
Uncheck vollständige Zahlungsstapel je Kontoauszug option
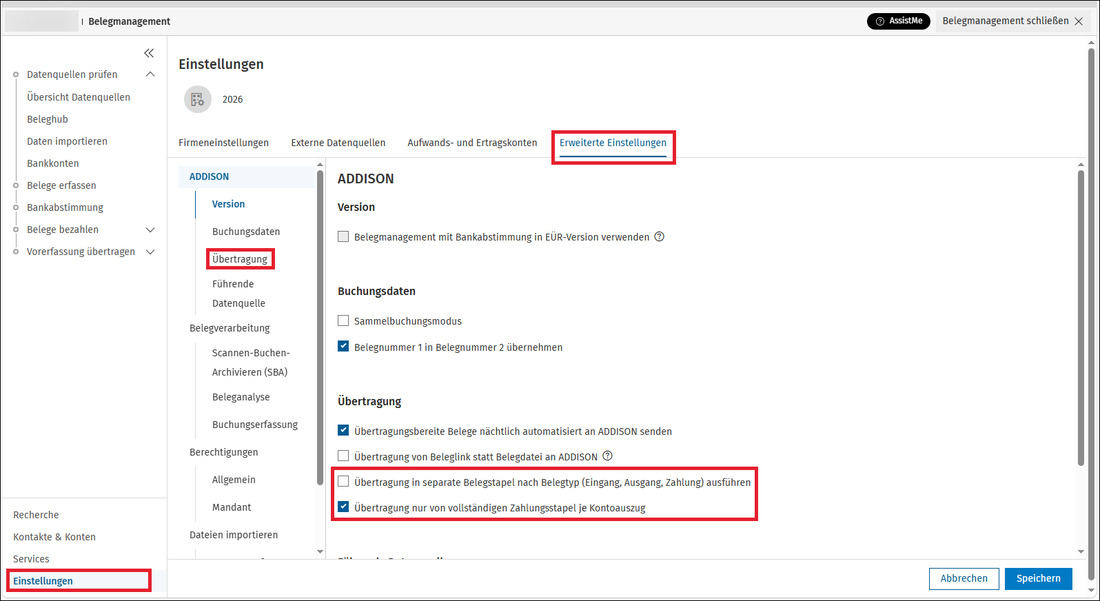pyautogui.click(x=343, y=507)
